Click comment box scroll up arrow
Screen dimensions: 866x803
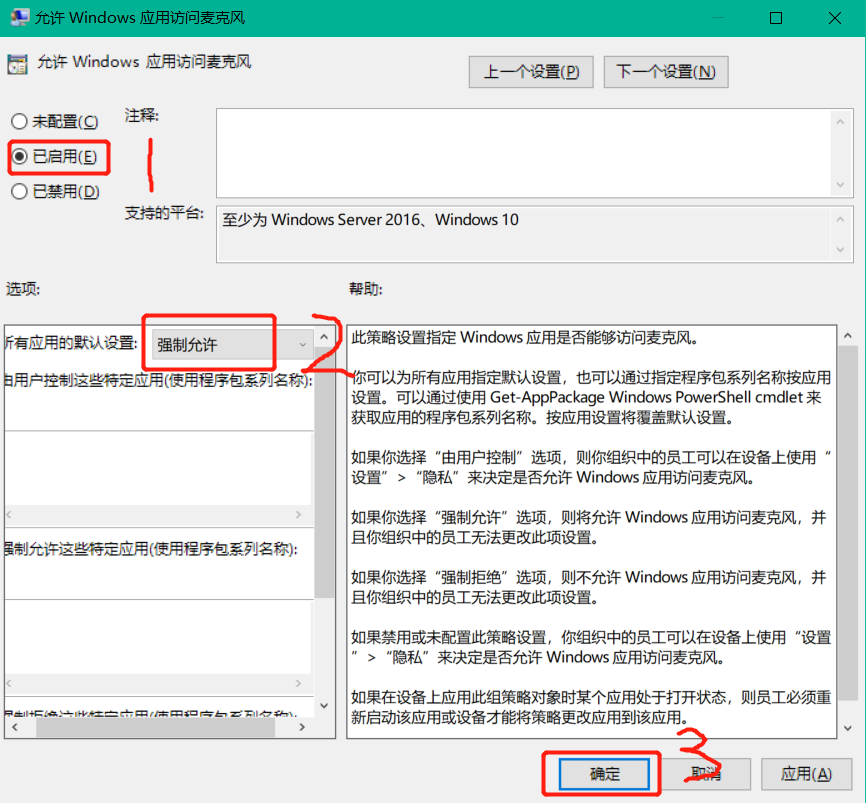click(840, 122)
